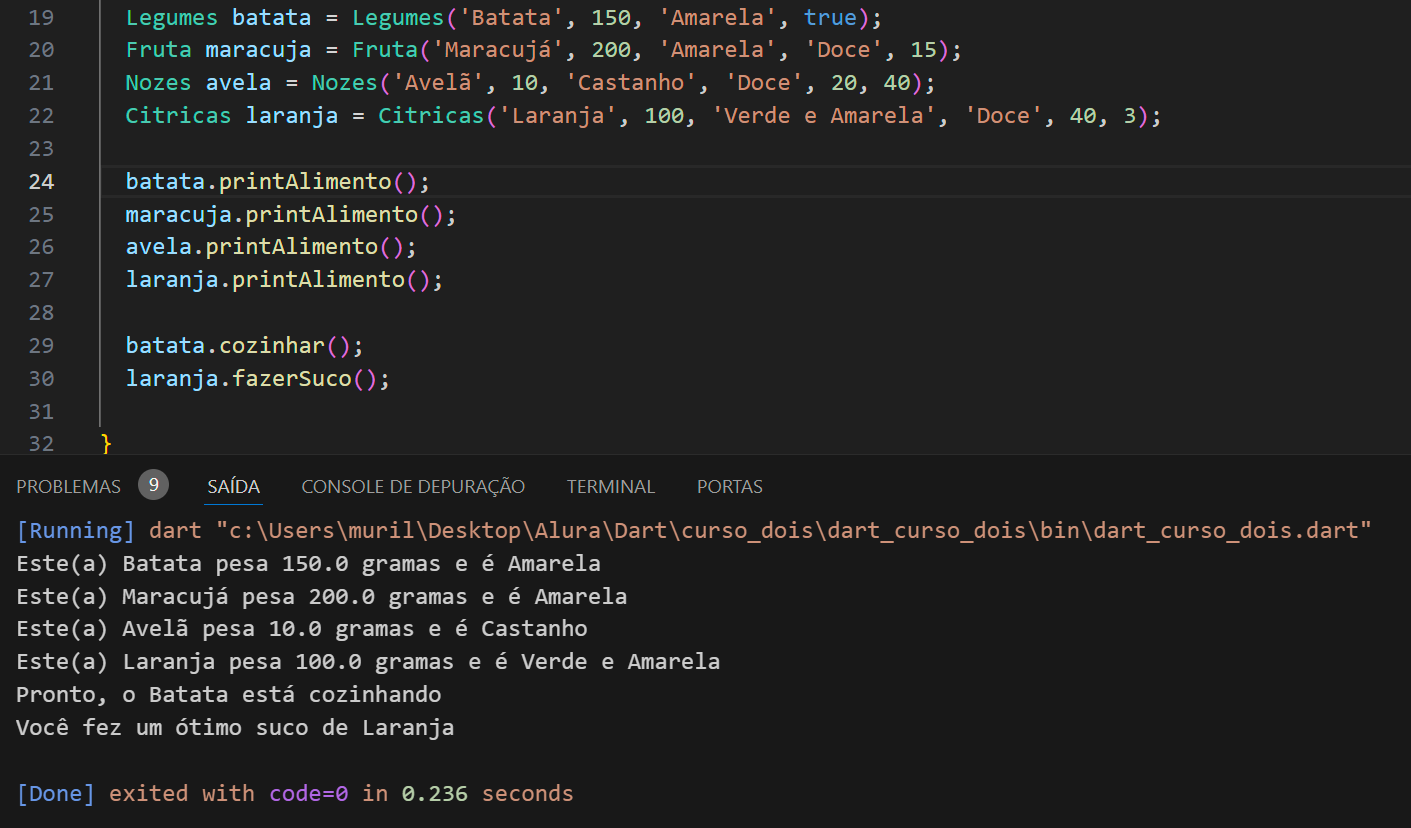Switch to the SAÍDA tab
The width and height of the screenshot is (1411, 828).
[x=233, y=487]
